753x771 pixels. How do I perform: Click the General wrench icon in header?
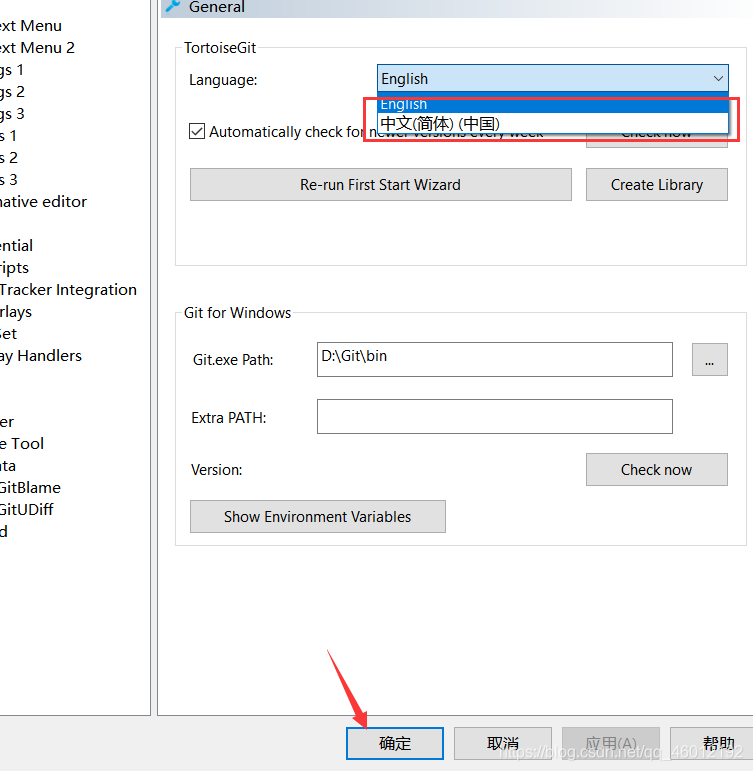(x=173, y=6)
